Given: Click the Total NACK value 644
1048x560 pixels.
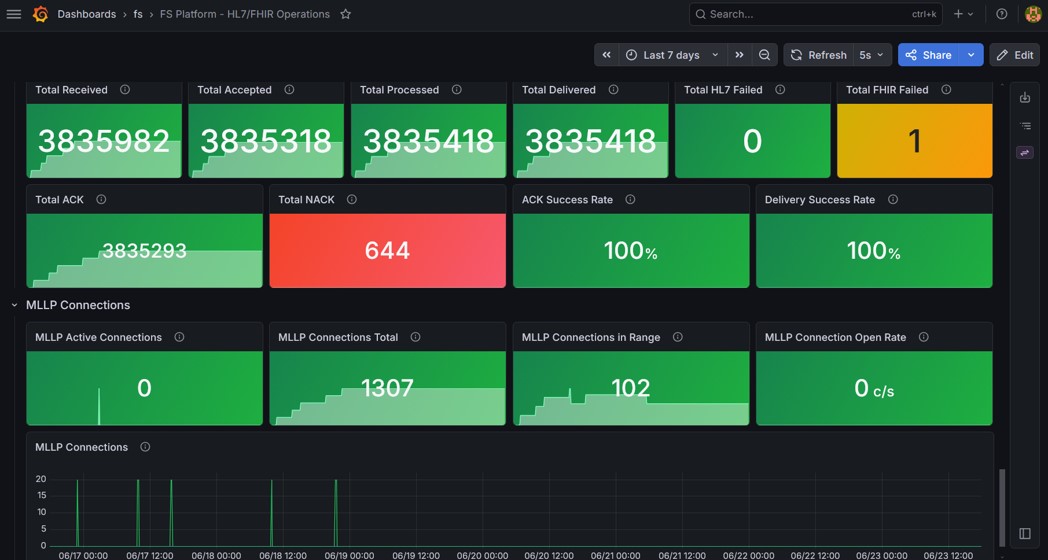Looking at the screenshot, I should click(x=387, y=251).
